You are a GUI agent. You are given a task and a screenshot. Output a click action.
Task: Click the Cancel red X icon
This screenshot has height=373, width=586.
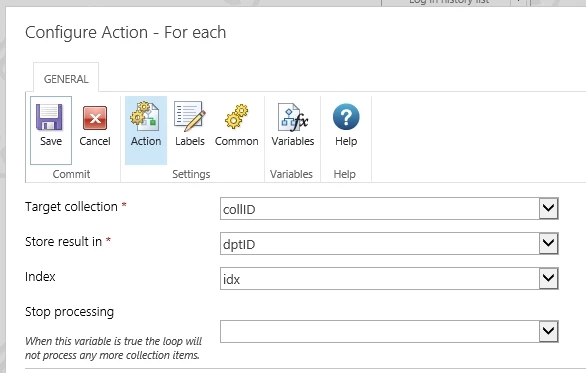[x=95, y=118]
